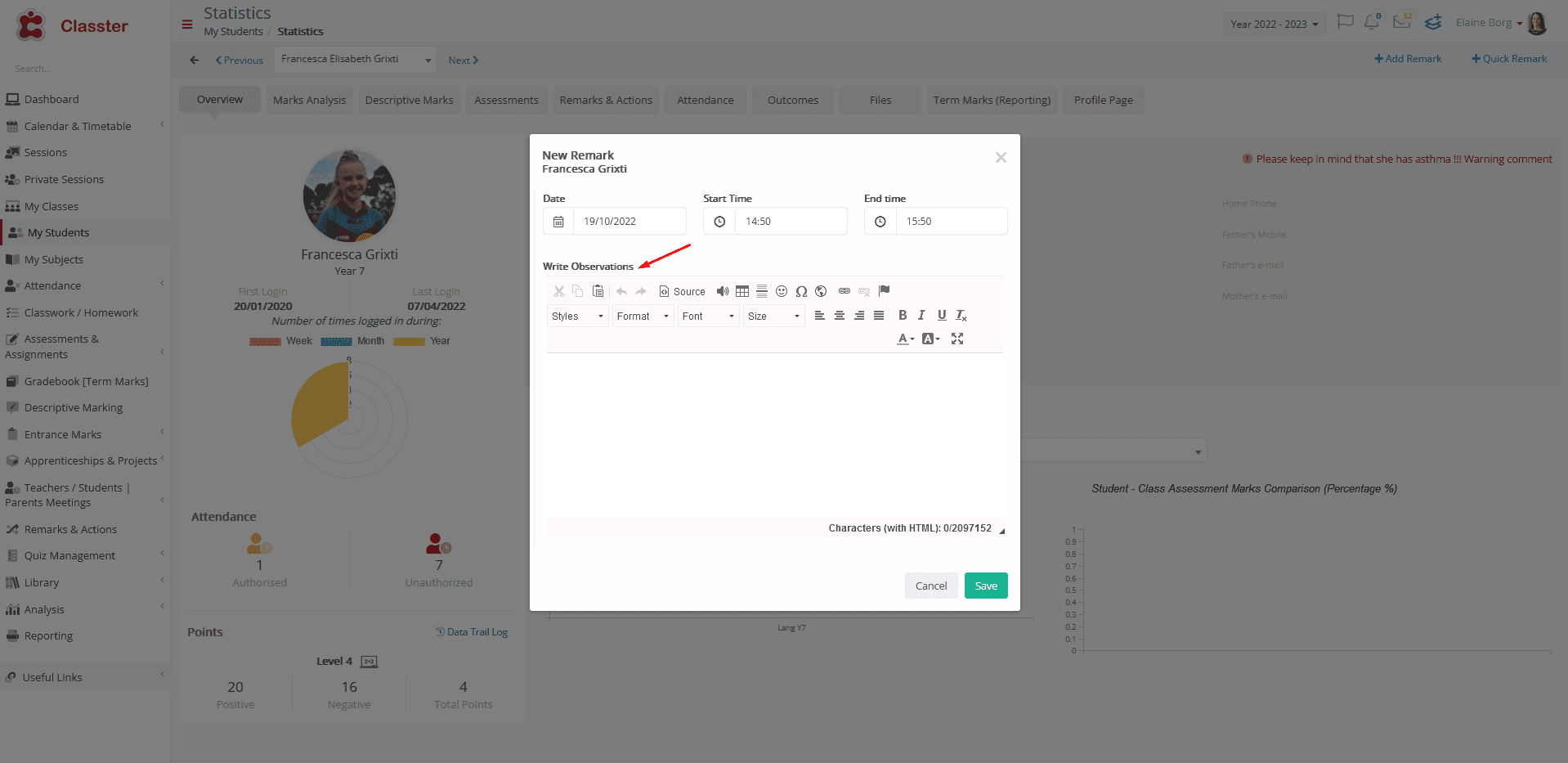Insert a hyperlink with link icon
Viewport: 1568px width, 763px height.
tap(844, 291)
